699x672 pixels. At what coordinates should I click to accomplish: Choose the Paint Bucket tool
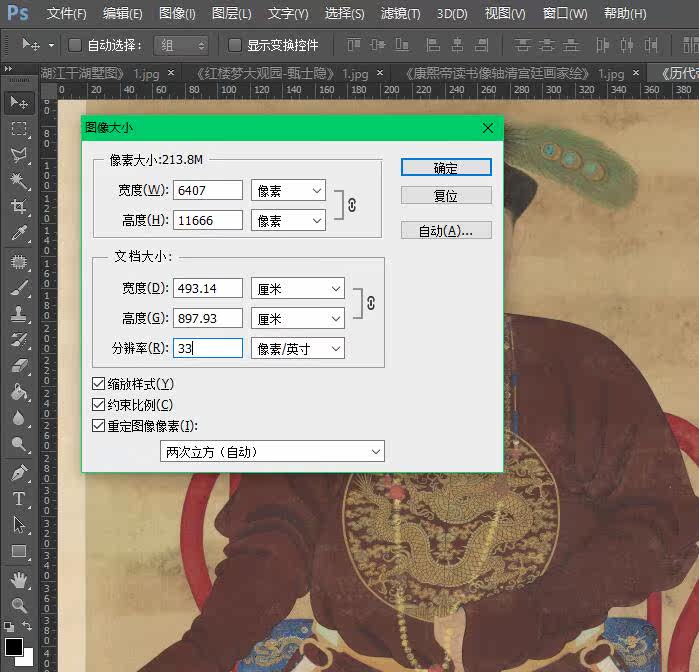(x=19, y=392)
